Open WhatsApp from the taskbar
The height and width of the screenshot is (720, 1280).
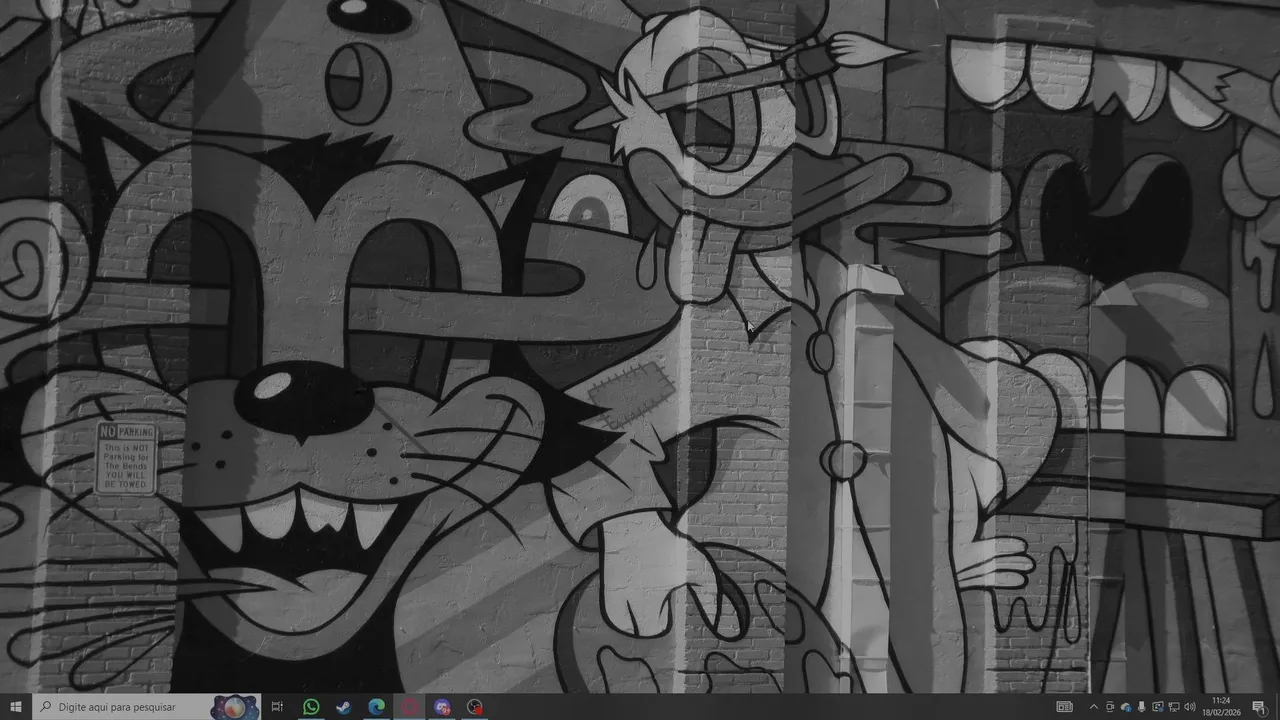[311, 707]
